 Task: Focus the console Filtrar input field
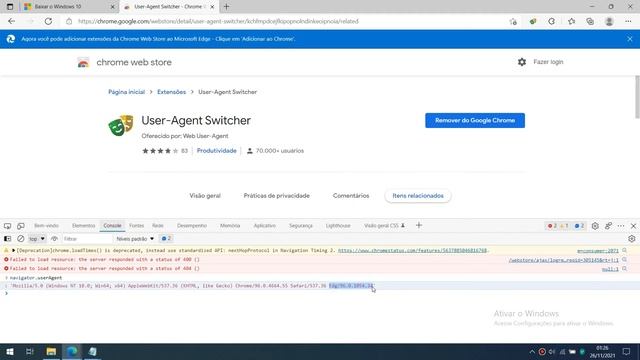pos(87,239)
